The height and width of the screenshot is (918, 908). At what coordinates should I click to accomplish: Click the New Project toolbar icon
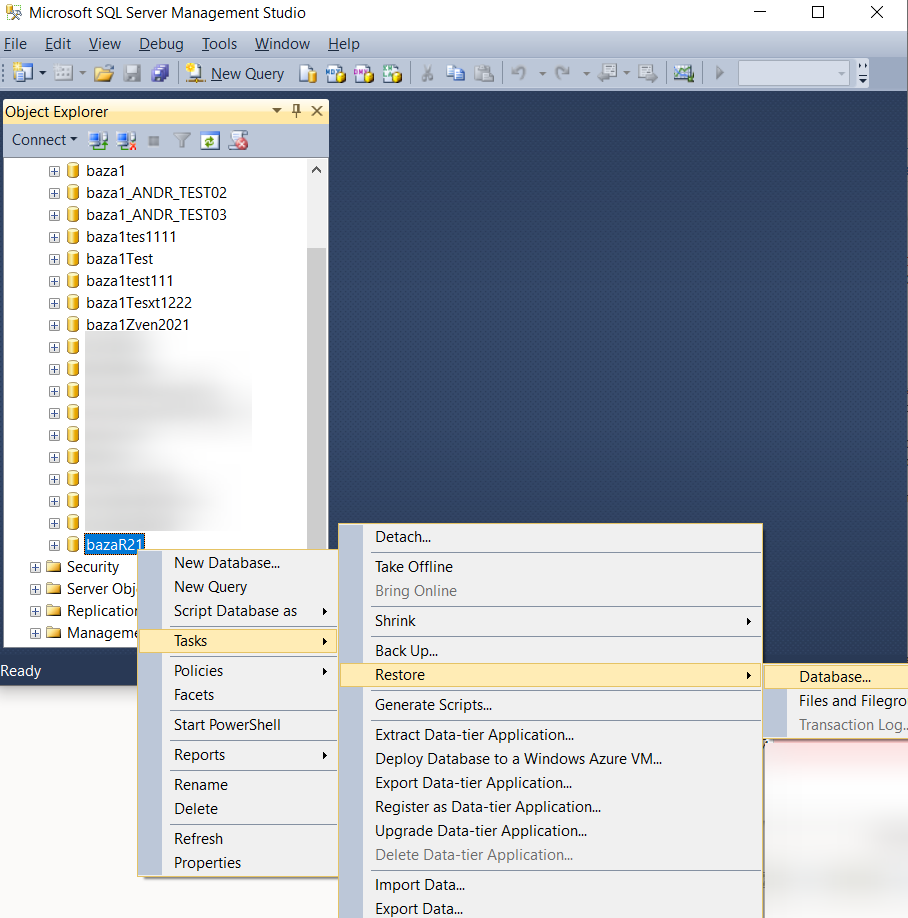[23, 73]
